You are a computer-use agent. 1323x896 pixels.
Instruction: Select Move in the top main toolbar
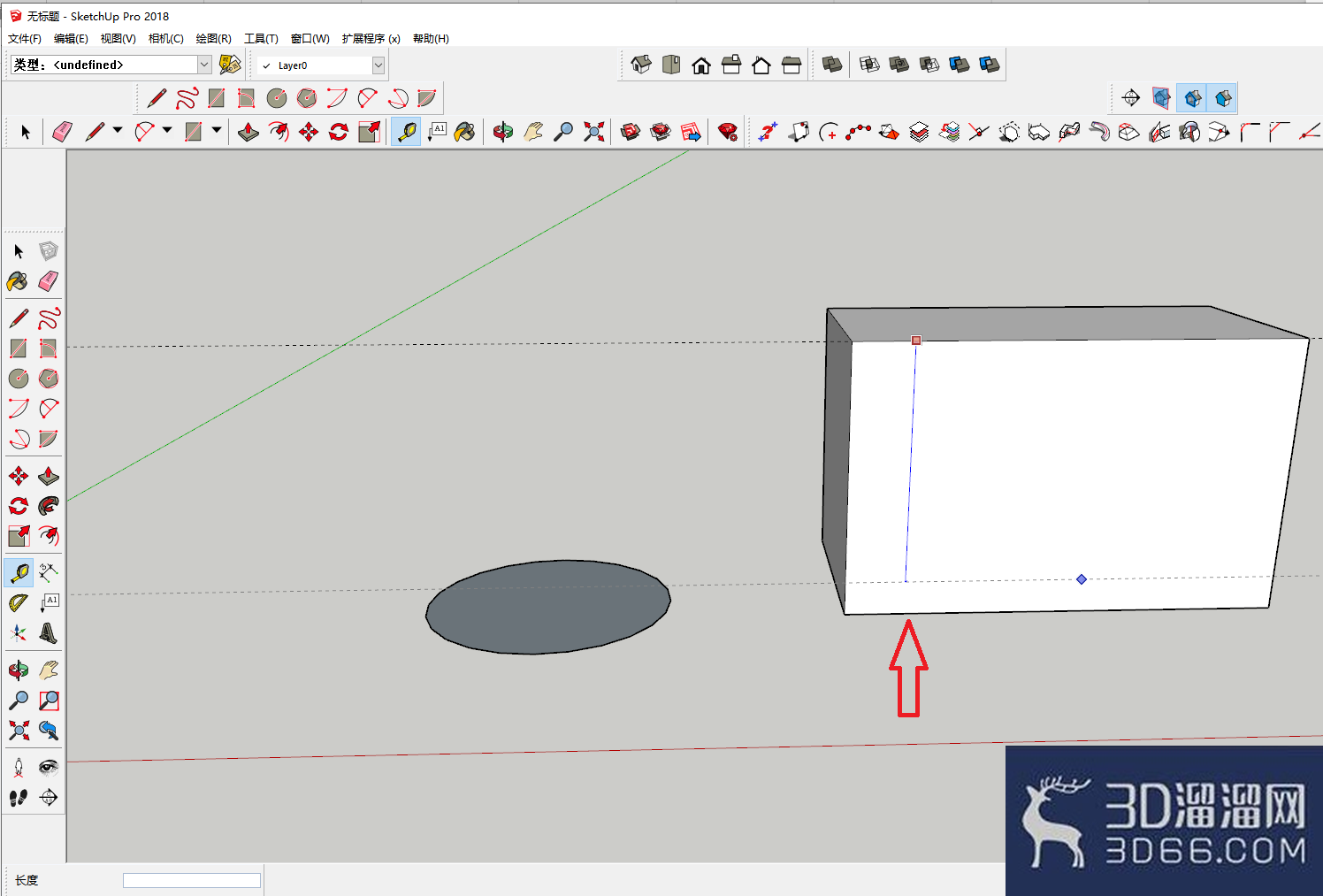click(309, 132)
